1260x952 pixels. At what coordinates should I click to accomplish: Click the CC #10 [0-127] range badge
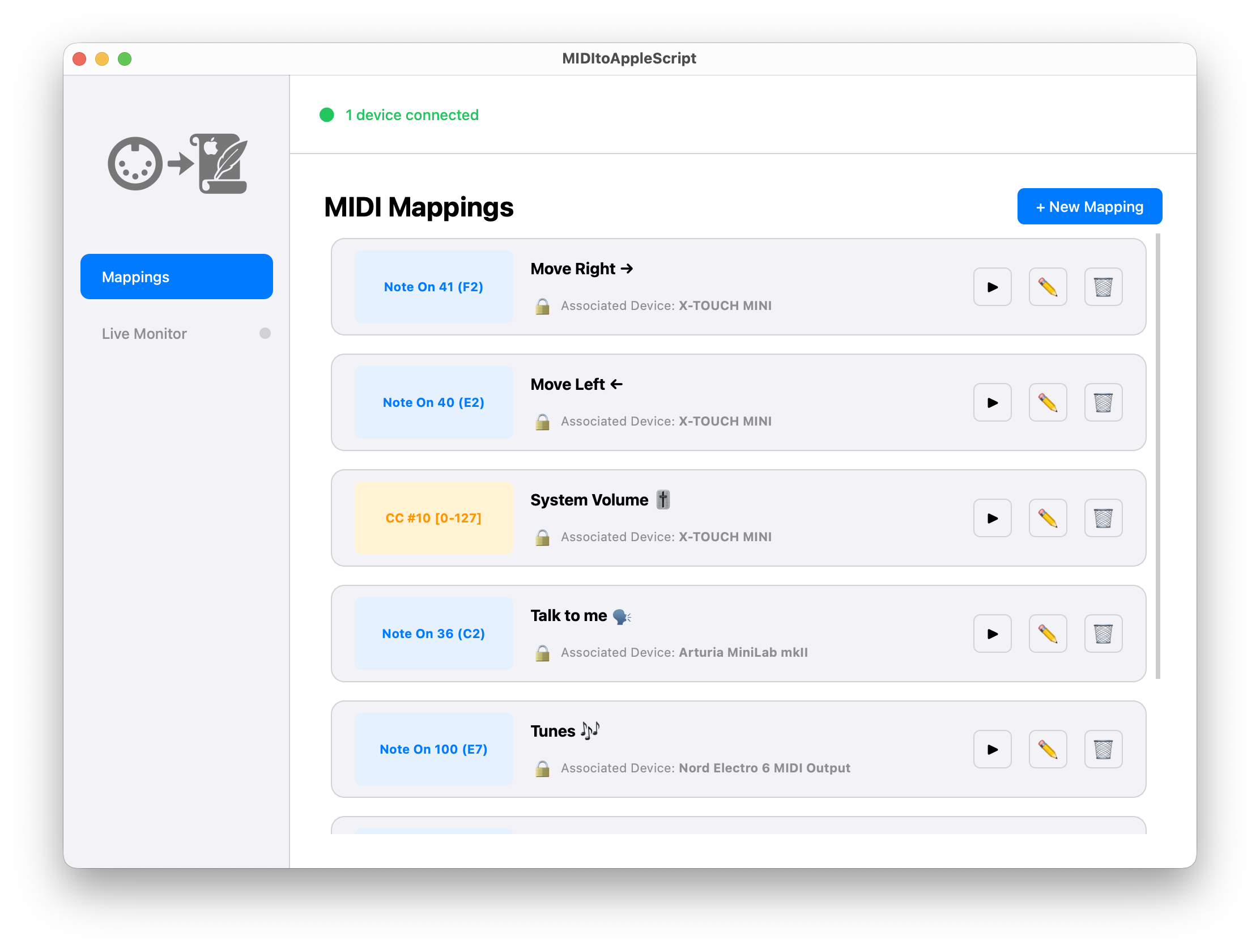[x=433, y=518]
